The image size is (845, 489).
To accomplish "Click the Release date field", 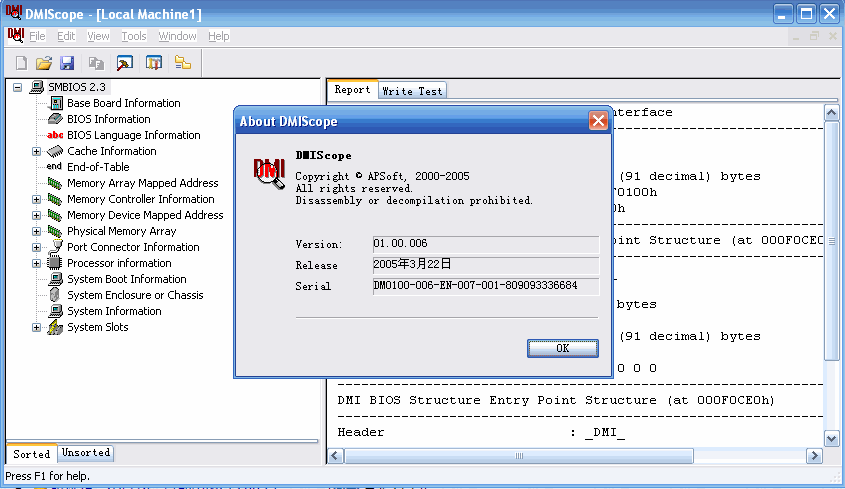I will tap(486, 264).
